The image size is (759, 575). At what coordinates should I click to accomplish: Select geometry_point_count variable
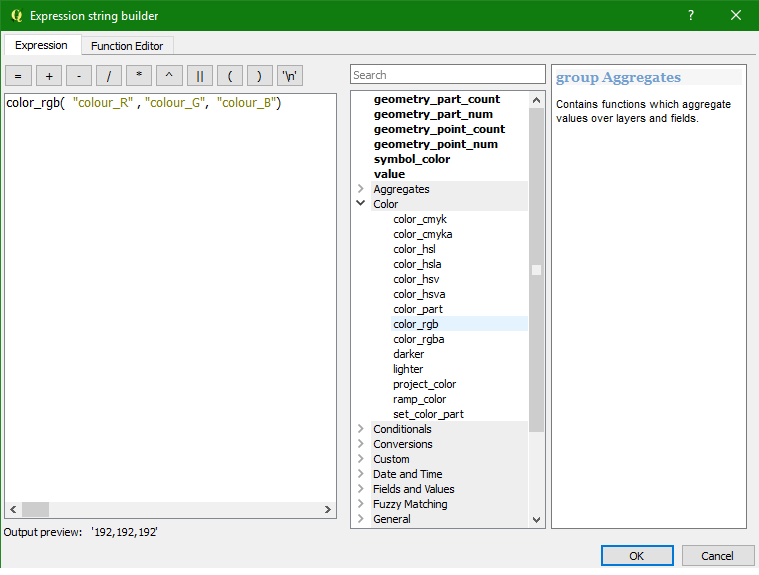[439, 129]
